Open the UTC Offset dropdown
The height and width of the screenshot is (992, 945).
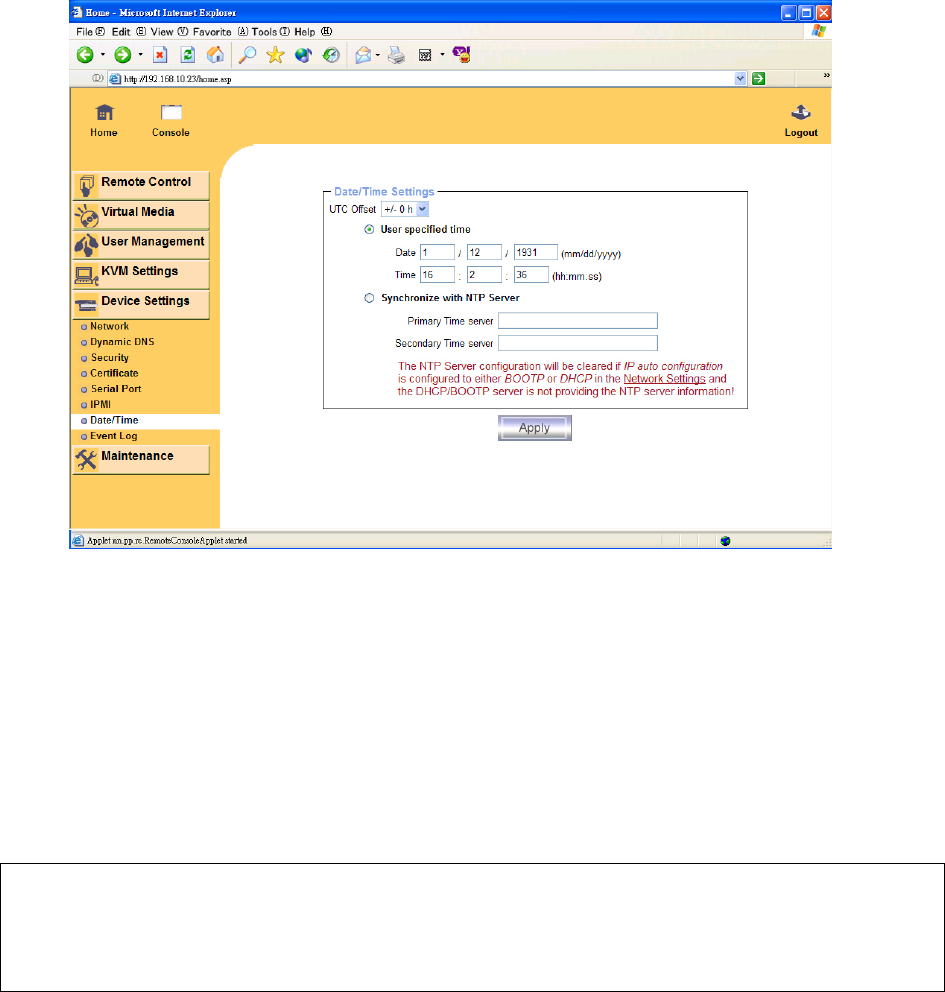[x=405, y=208]
